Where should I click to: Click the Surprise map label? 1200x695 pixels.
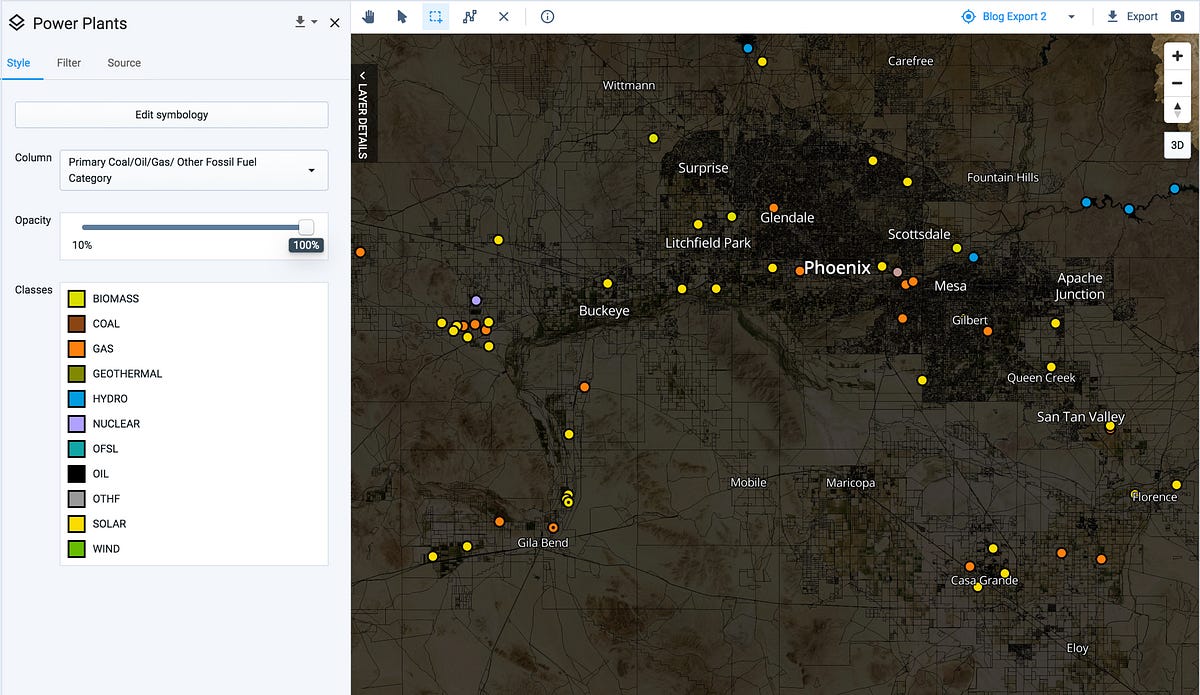tap(703, 168)
